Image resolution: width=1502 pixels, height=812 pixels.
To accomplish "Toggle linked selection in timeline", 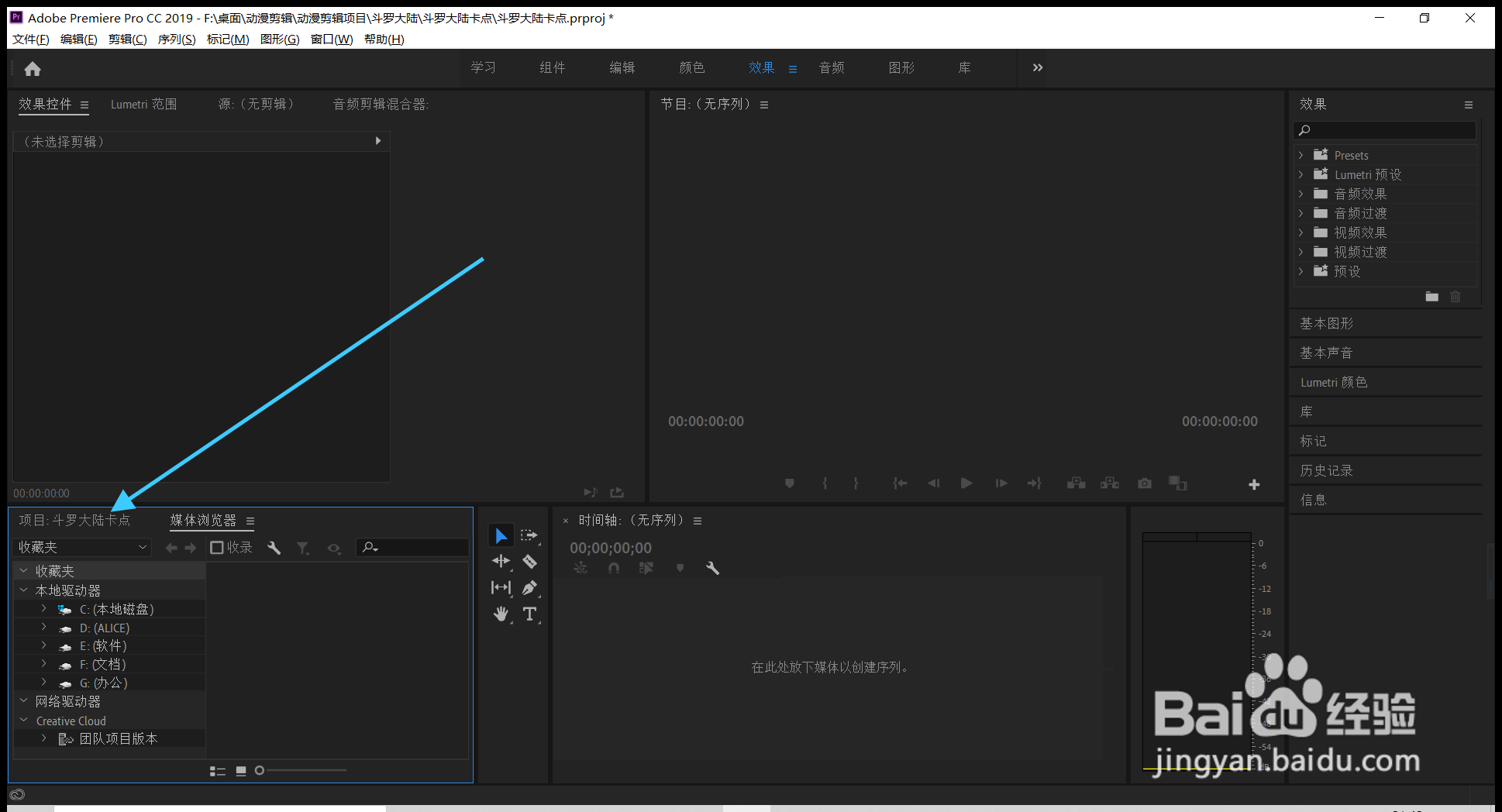I will (646, 568).
